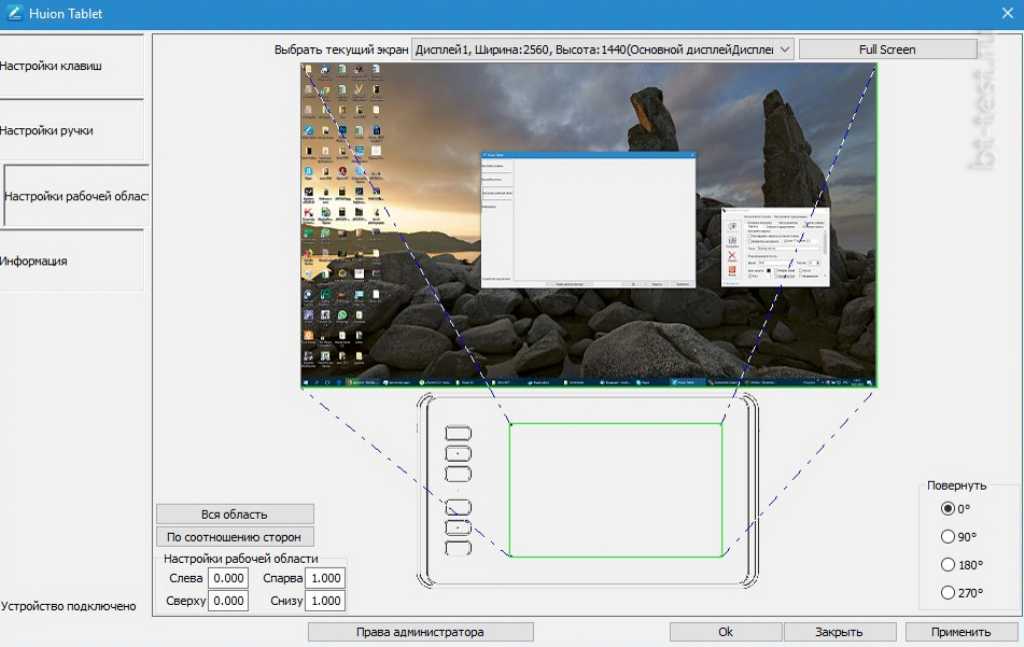Image resolution: width=1024 pixels, height=647 pixels.
Task: Select the 90° rotation option
Action: (948, 536)
